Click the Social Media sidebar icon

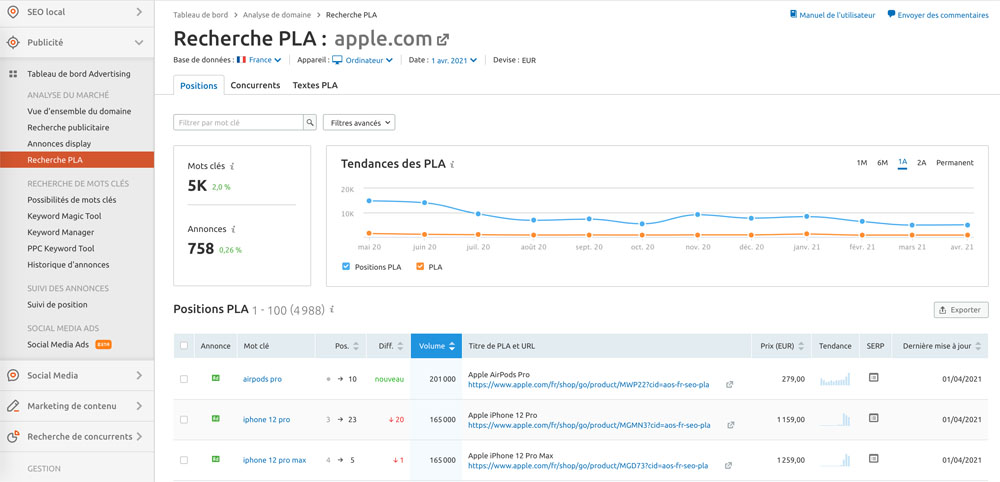[x=12, y=376]
